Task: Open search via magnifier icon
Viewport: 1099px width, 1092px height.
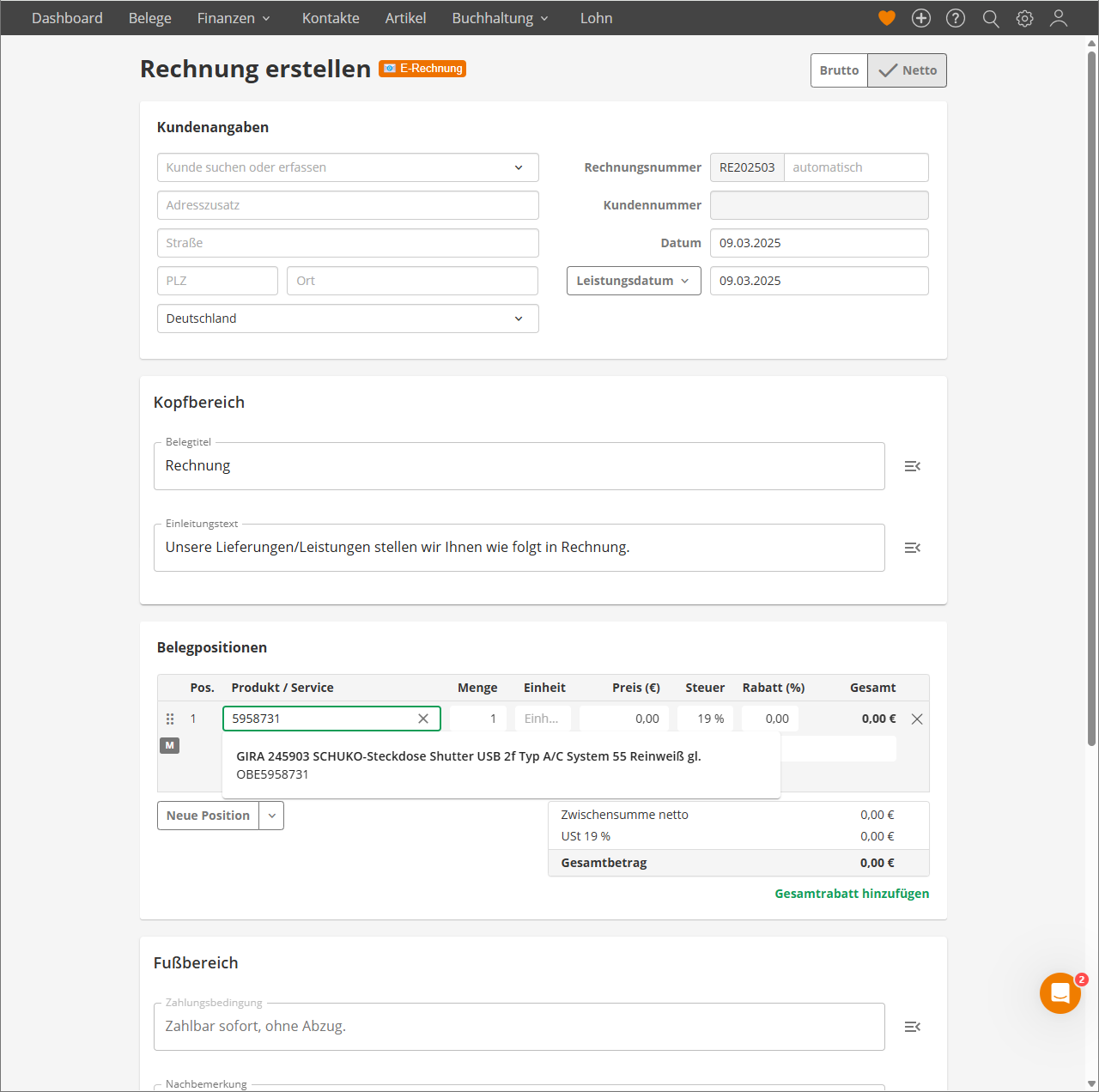Action: click(991, 18)
